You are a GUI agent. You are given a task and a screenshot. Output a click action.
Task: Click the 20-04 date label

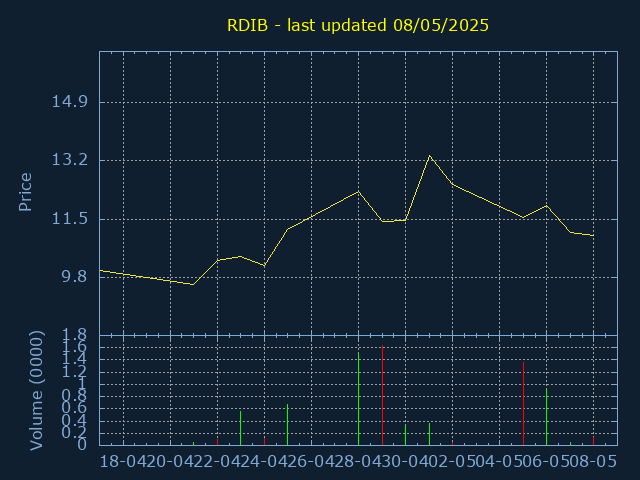170,461
